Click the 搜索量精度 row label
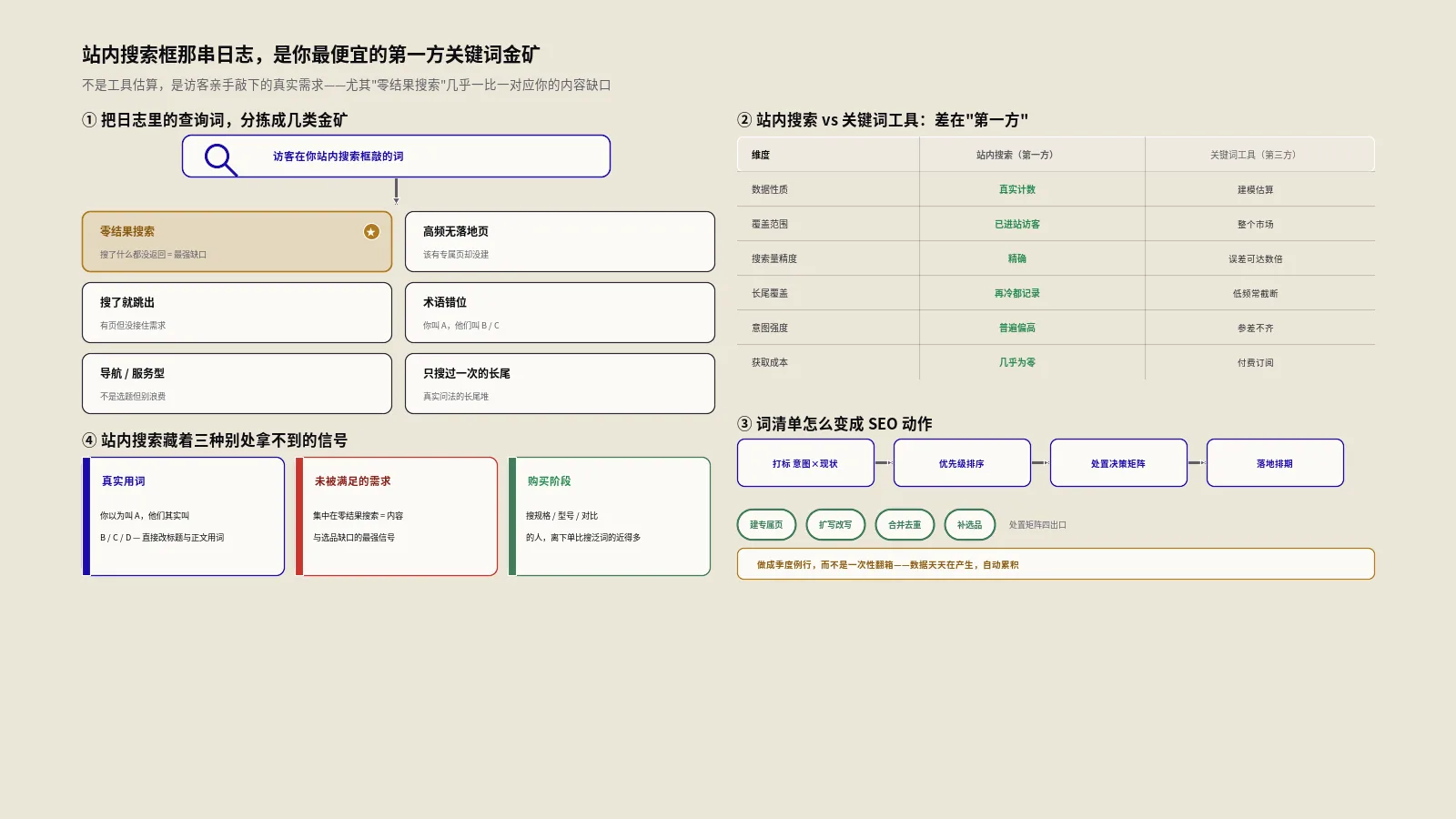 [x=774, y=258]
